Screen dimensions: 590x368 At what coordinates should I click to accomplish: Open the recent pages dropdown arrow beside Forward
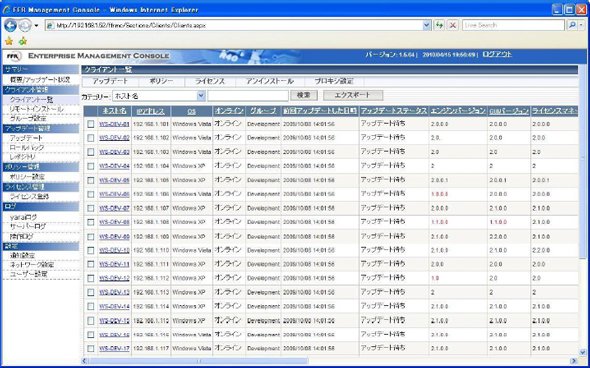36,26
